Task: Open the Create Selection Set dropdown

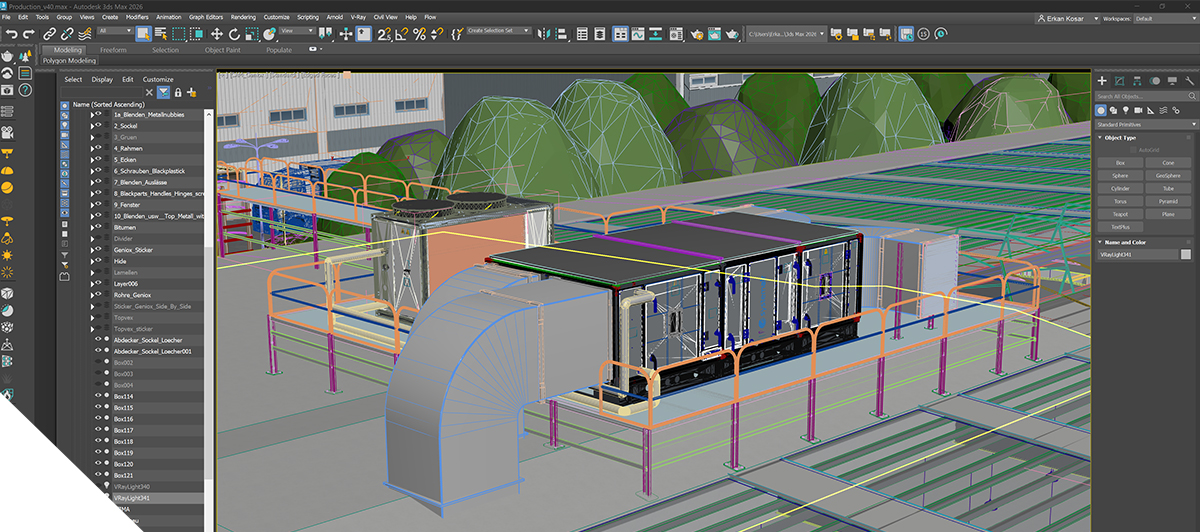Action: pos(497,31)
